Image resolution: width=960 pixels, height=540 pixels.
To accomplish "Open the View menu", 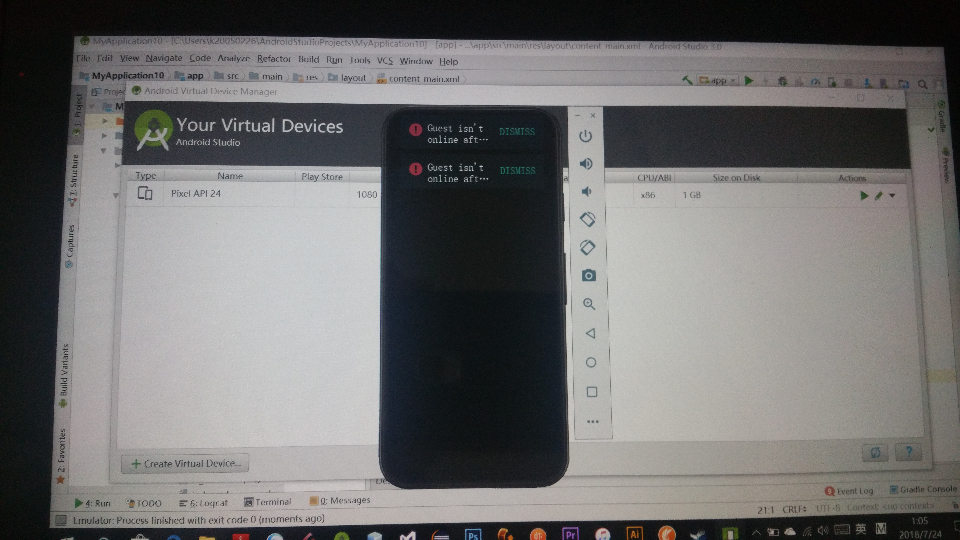I will pyautogui.click(x=129, y=58).
